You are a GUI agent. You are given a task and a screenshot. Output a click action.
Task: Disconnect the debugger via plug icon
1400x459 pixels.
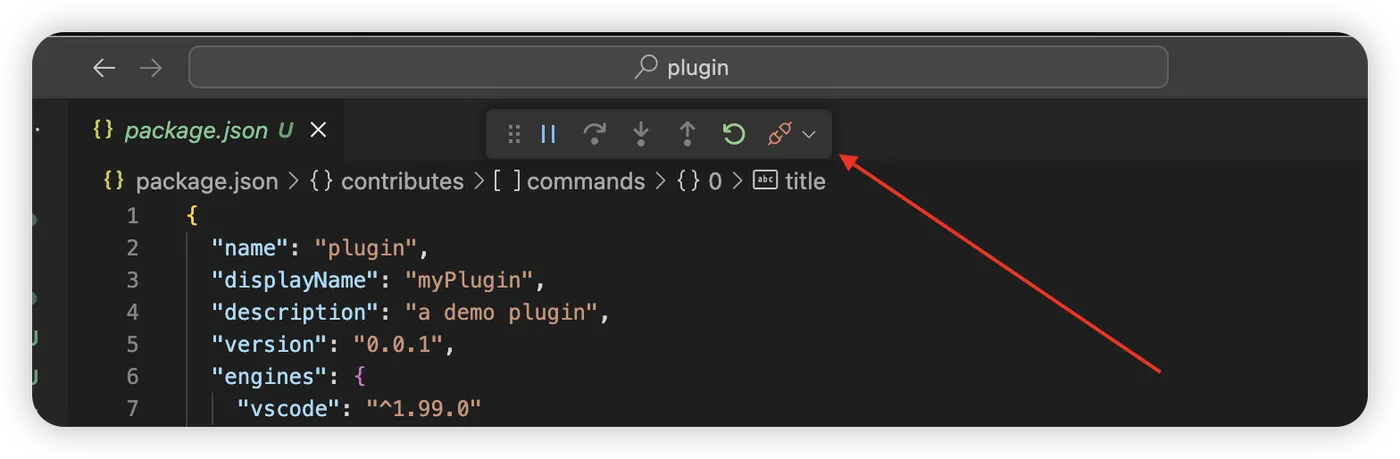[779, 134]
